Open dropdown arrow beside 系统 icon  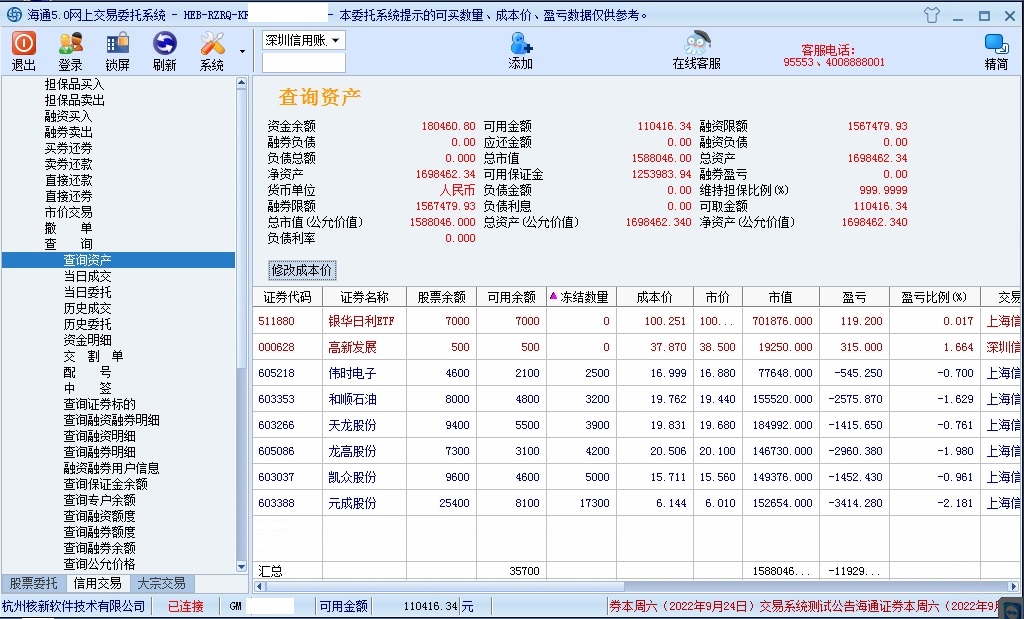tap(242, 51)
